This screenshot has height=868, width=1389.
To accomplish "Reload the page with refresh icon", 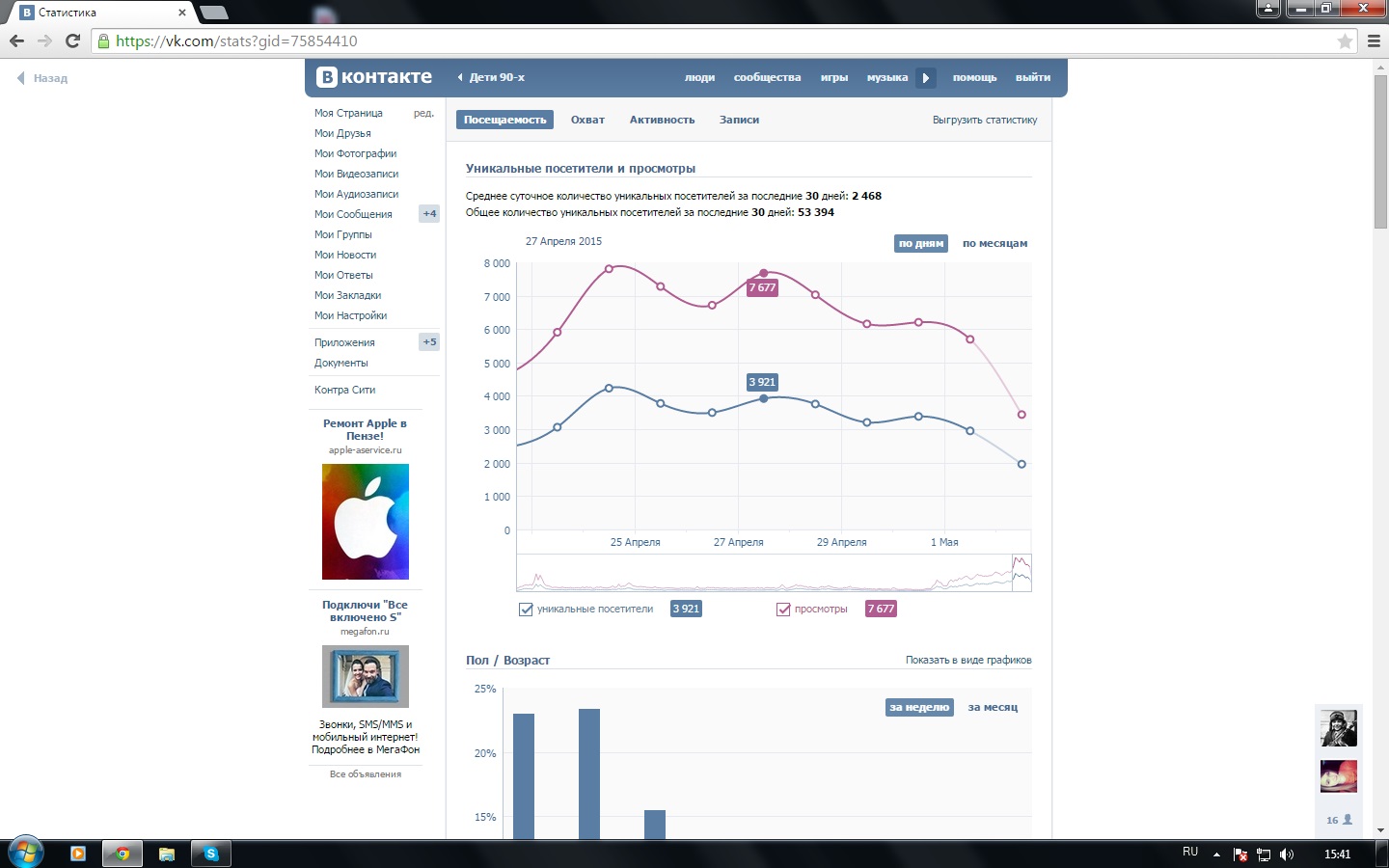I will pos(72,41).
